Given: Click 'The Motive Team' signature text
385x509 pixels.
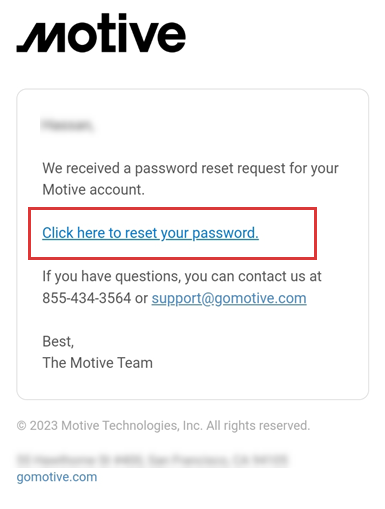Looking at the screenshot, I should (x=98, y=363).
